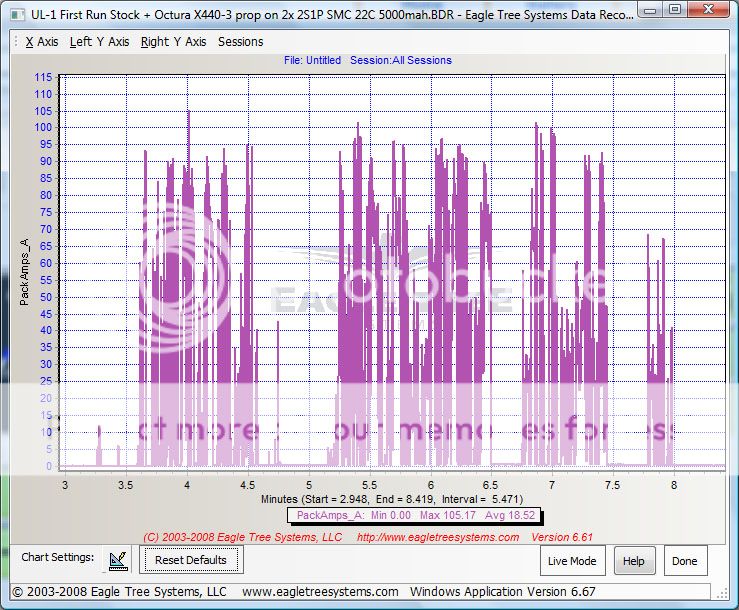The height and width of the screenshot is (610, 739).
Task: Click the menu bar drag grip handle
Action: (x=13, y=42)
